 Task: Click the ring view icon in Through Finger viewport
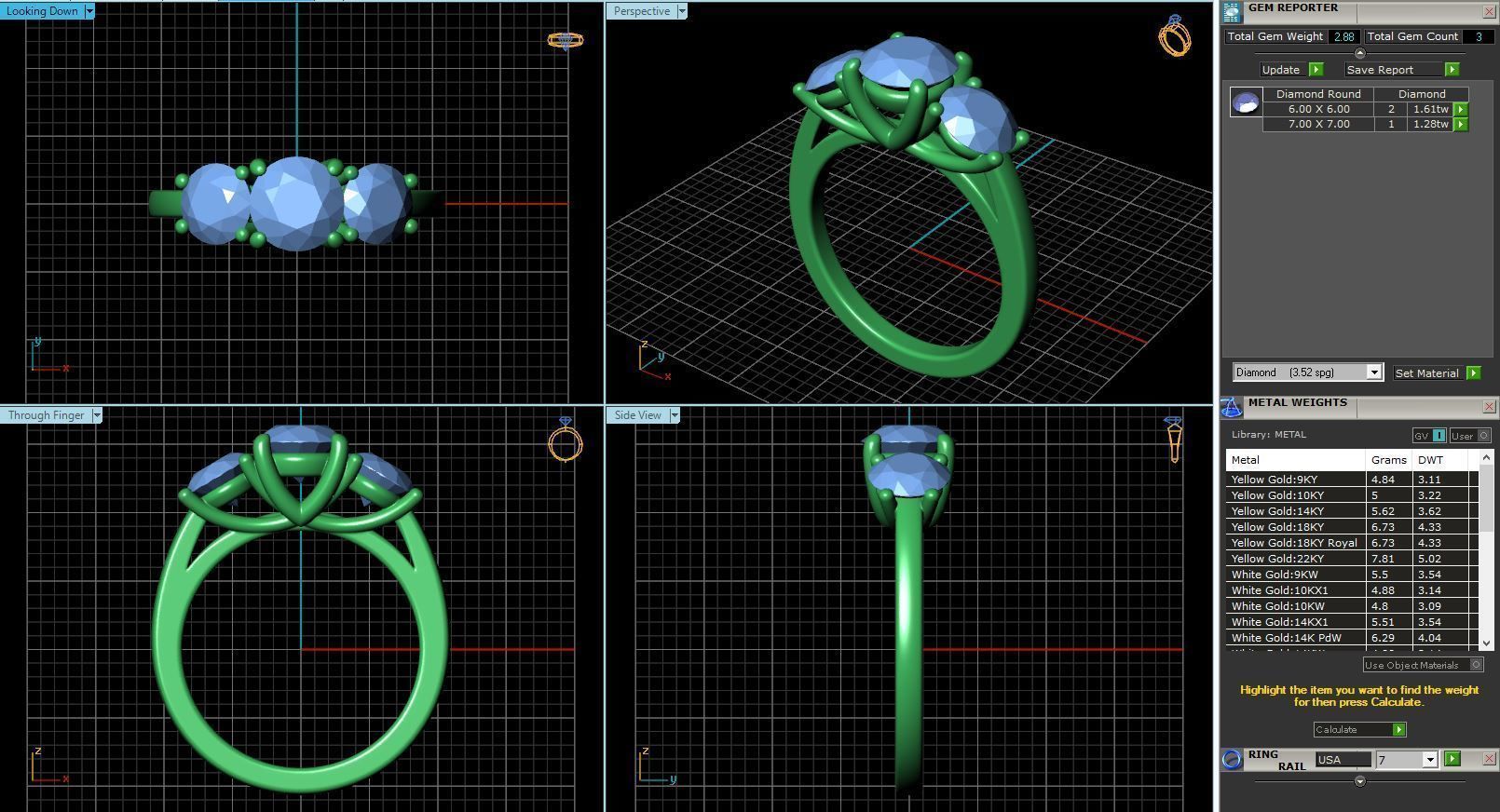click(565, 440)
